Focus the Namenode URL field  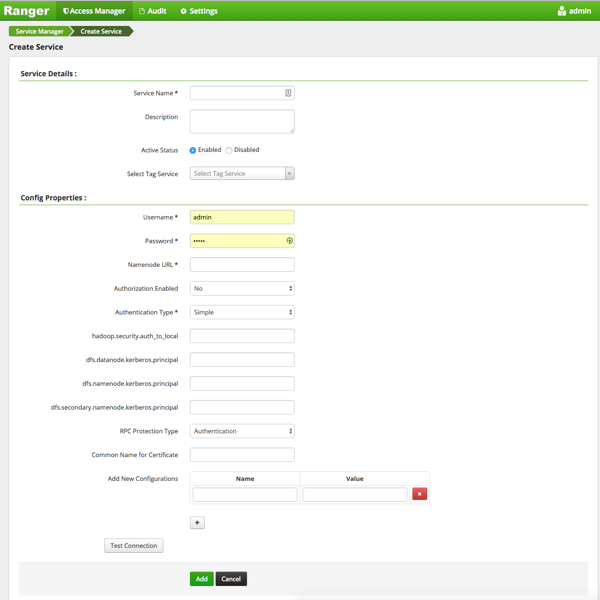click(242, 264)
